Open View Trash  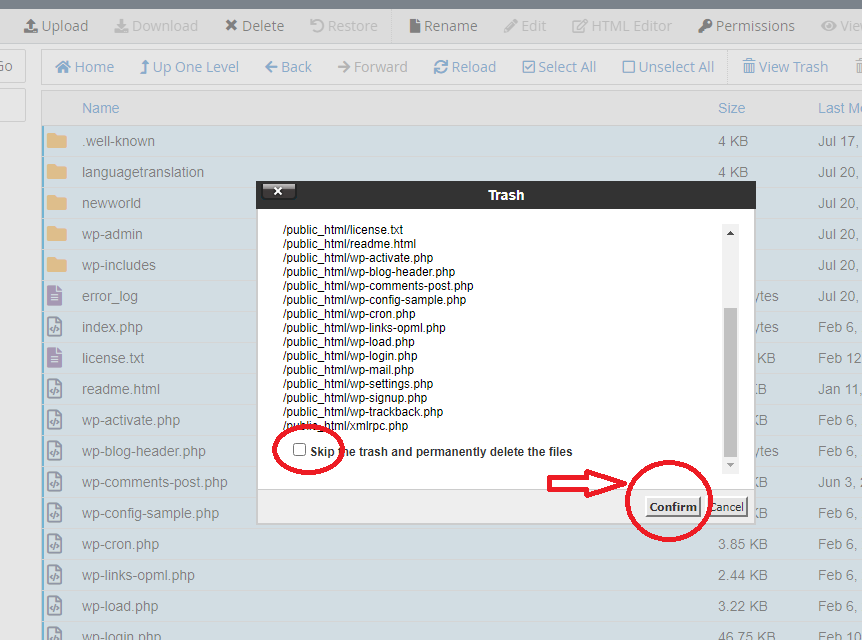tap(785, 67)
